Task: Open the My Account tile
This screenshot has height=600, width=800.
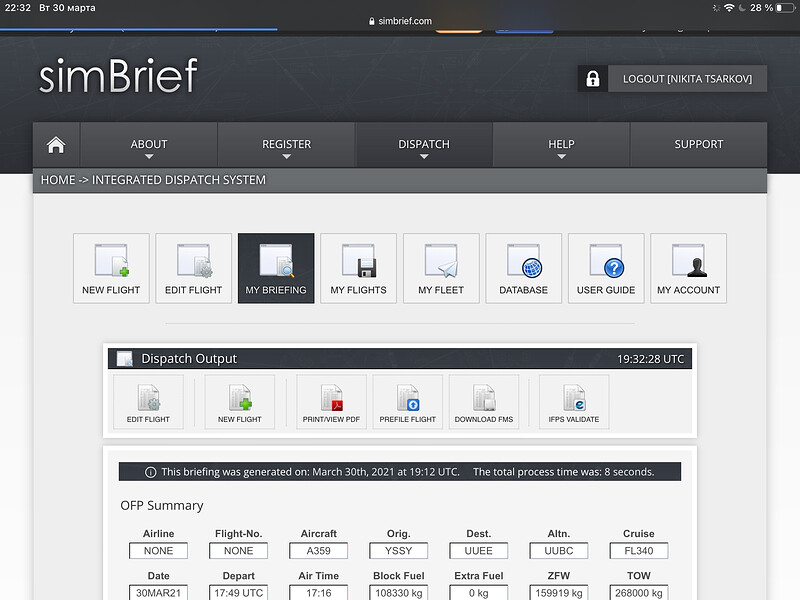Action: pyautogui.click(x=688, y=268)
